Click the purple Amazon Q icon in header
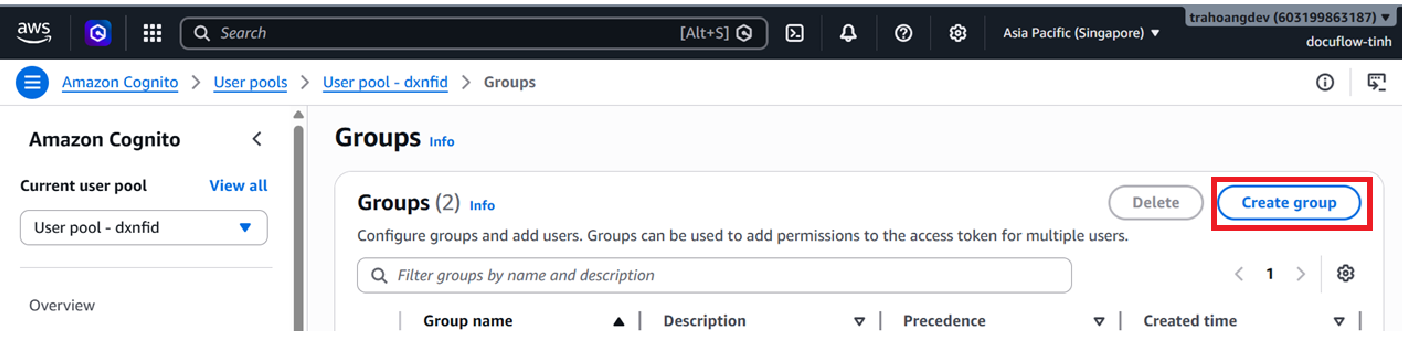The height and width of the screenshot is (363, 1402). [x=98, y=33]
